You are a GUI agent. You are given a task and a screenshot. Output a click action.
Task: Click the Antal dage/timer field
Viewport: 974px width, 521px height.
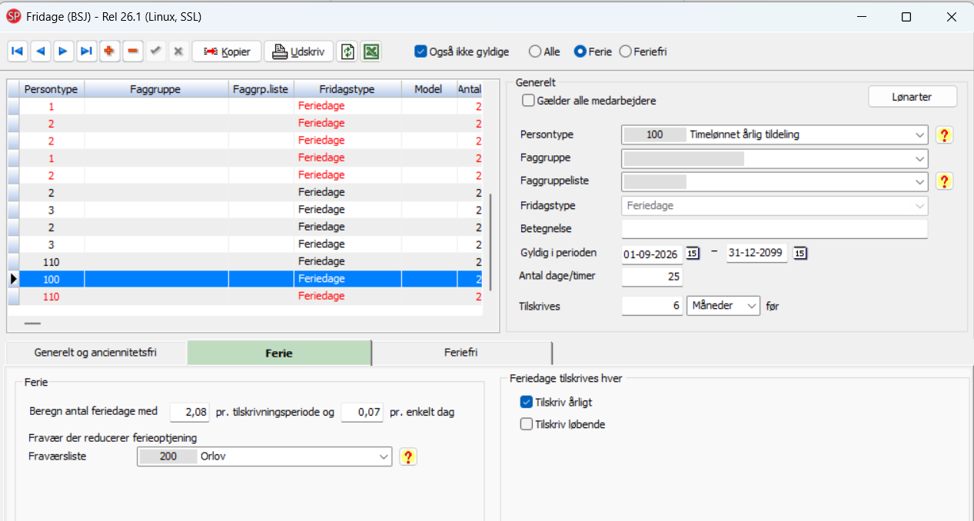[652, 276]
